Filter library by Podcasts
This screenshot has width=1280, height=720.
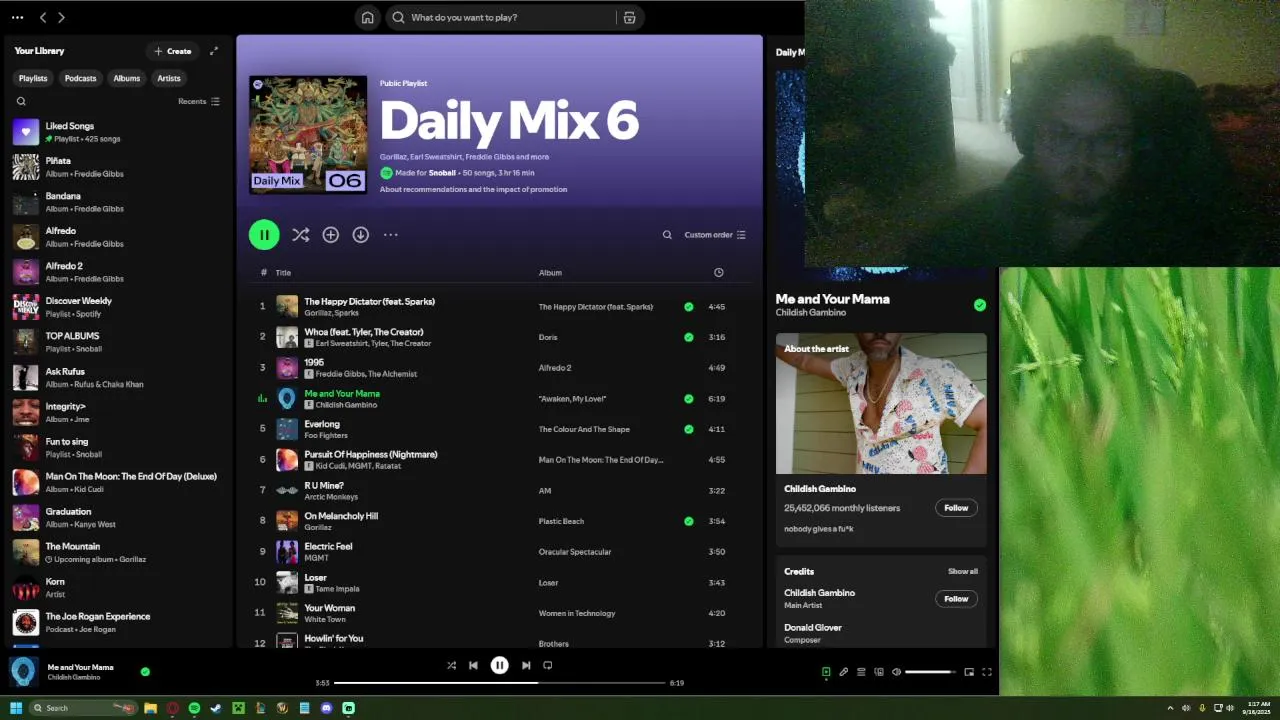point(81,78)
